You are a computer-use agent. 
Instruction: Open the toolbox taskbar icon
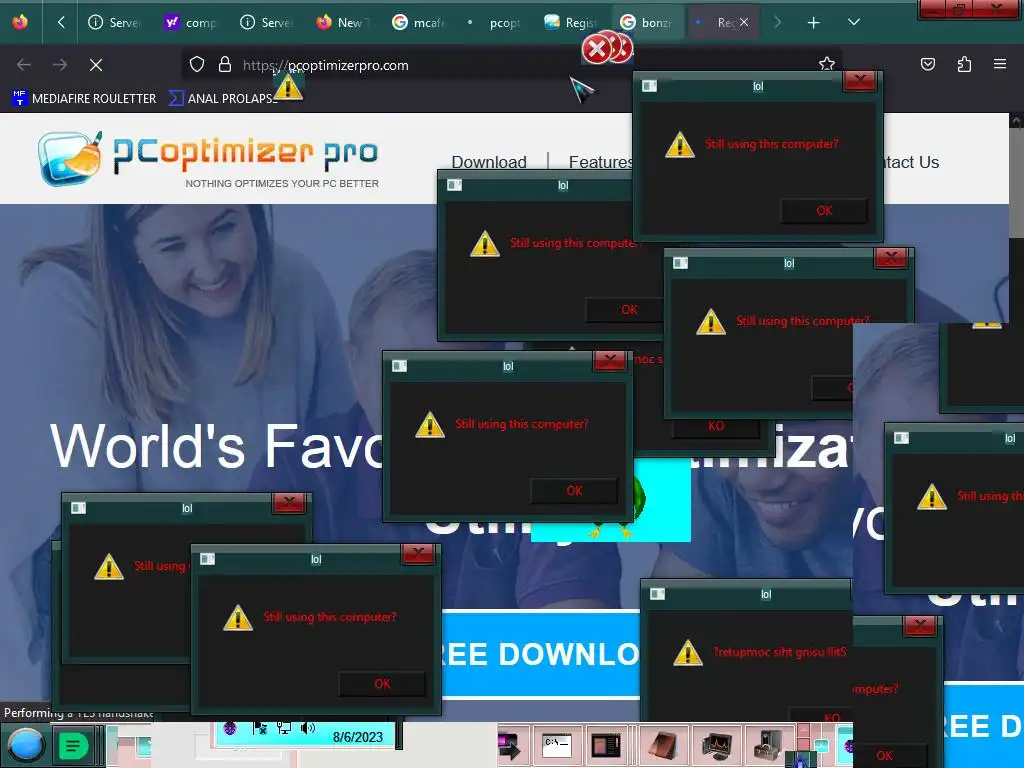point(767,746)
